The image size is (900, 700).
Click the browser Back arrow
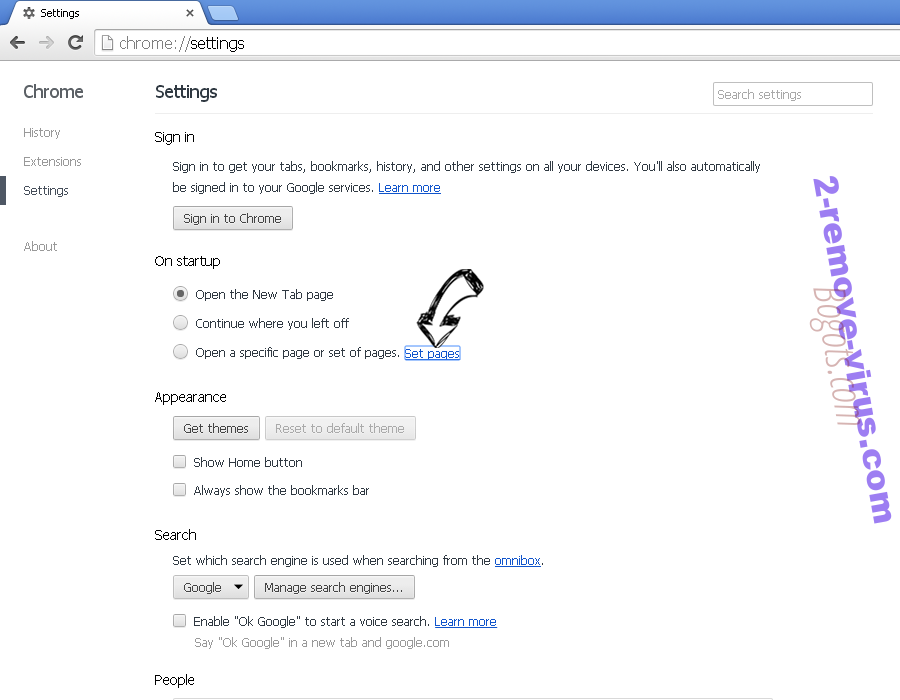point(18,42)
